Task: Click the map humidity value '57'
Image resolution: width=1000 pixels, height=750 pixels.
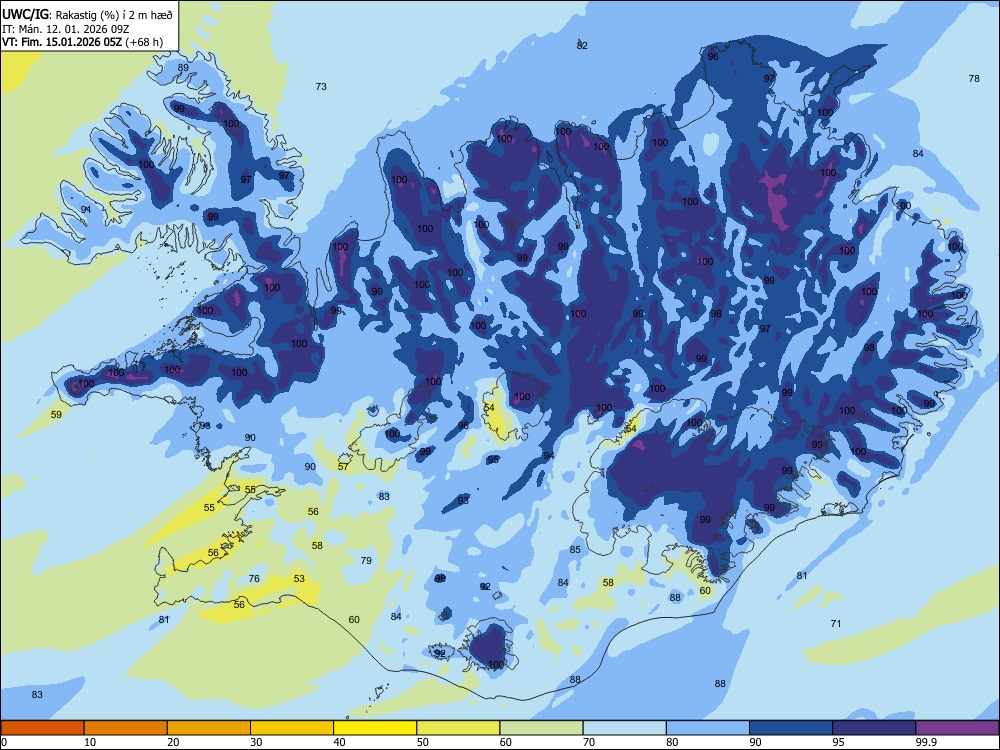Action: [343, 467]
